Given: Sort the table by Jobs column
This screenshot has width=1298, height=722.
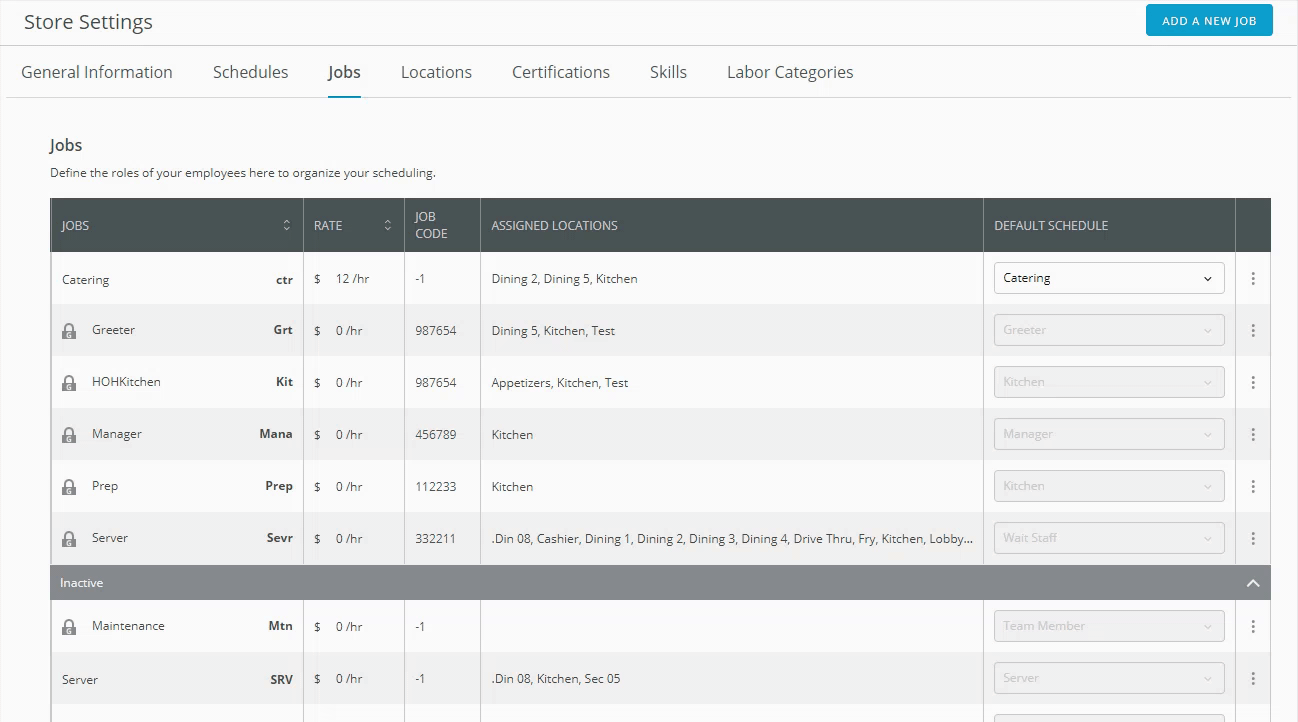Looking at the screenshot, I should [287, 226].
